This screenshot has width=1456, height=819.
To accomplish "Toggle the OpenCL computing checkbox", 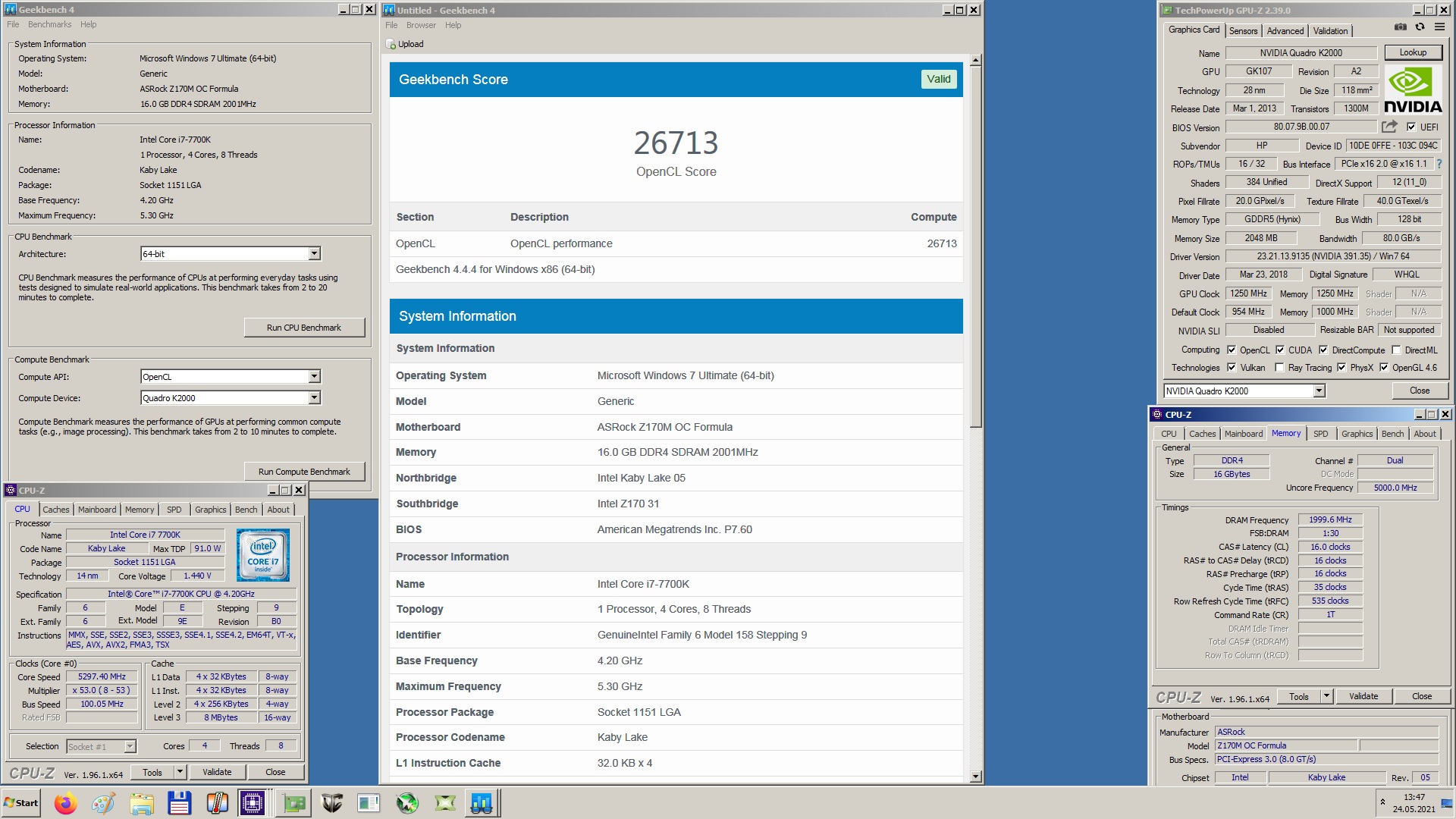I will coord(1232,350).
